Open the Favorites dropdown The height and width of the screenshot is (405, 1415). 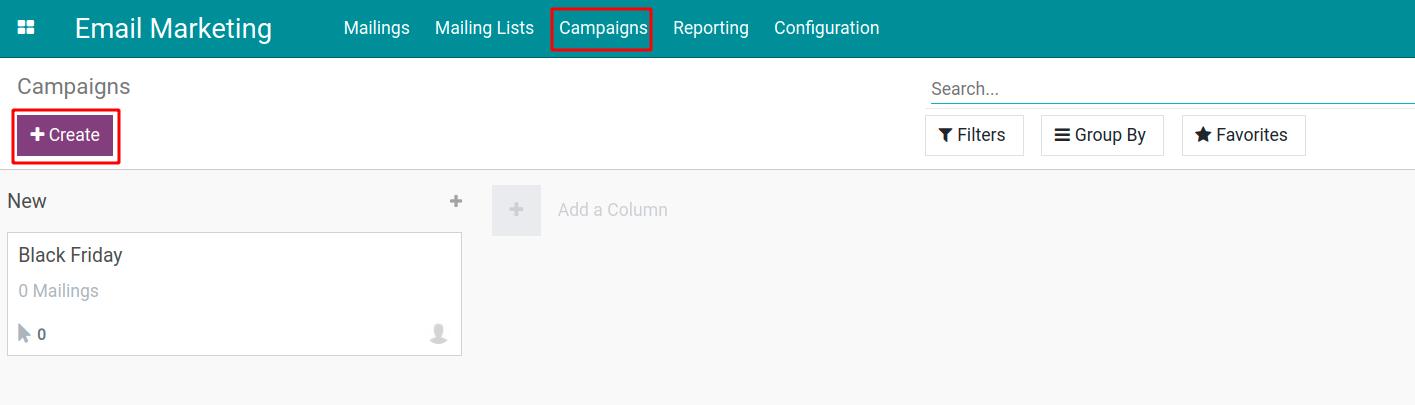(1243, 135)
